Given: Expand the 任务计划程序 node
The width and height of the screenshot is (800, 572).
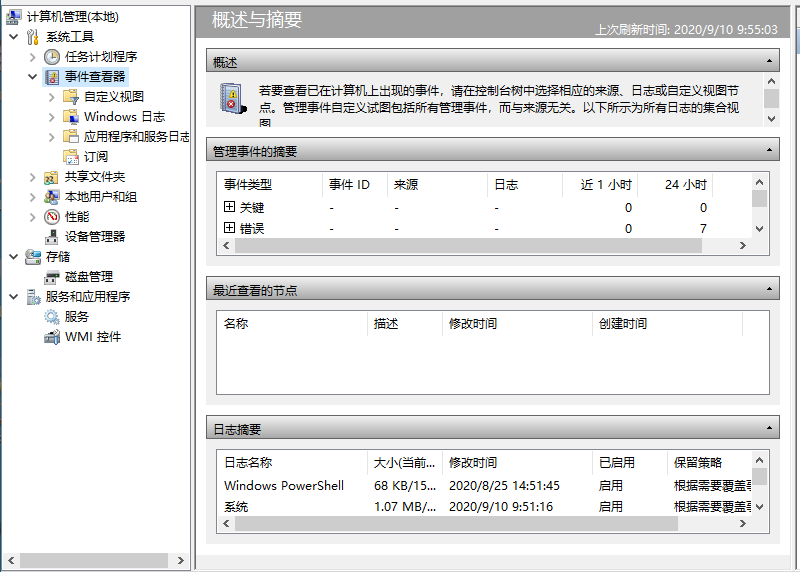Looking at the screenshot, I should point(33,57).
